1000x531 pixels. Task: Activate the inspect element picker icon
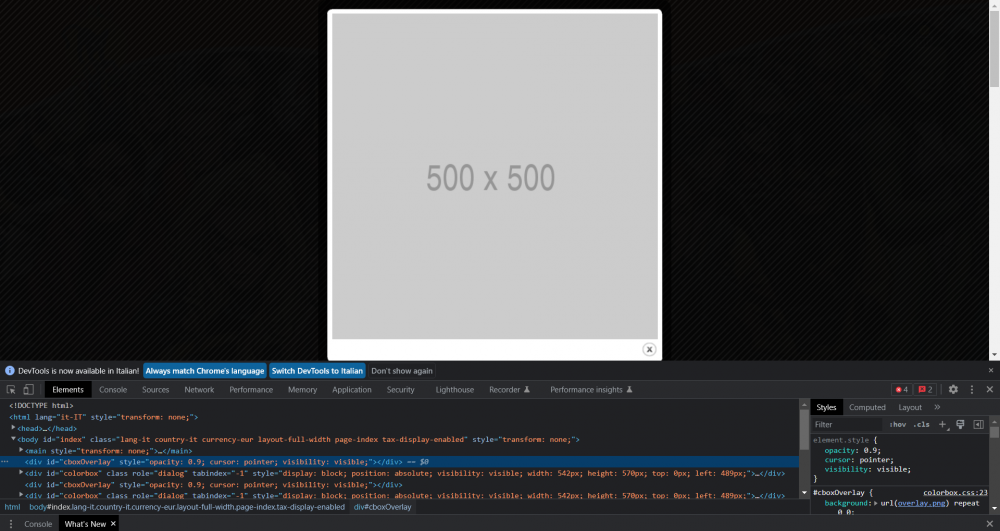tap(11, 389)
